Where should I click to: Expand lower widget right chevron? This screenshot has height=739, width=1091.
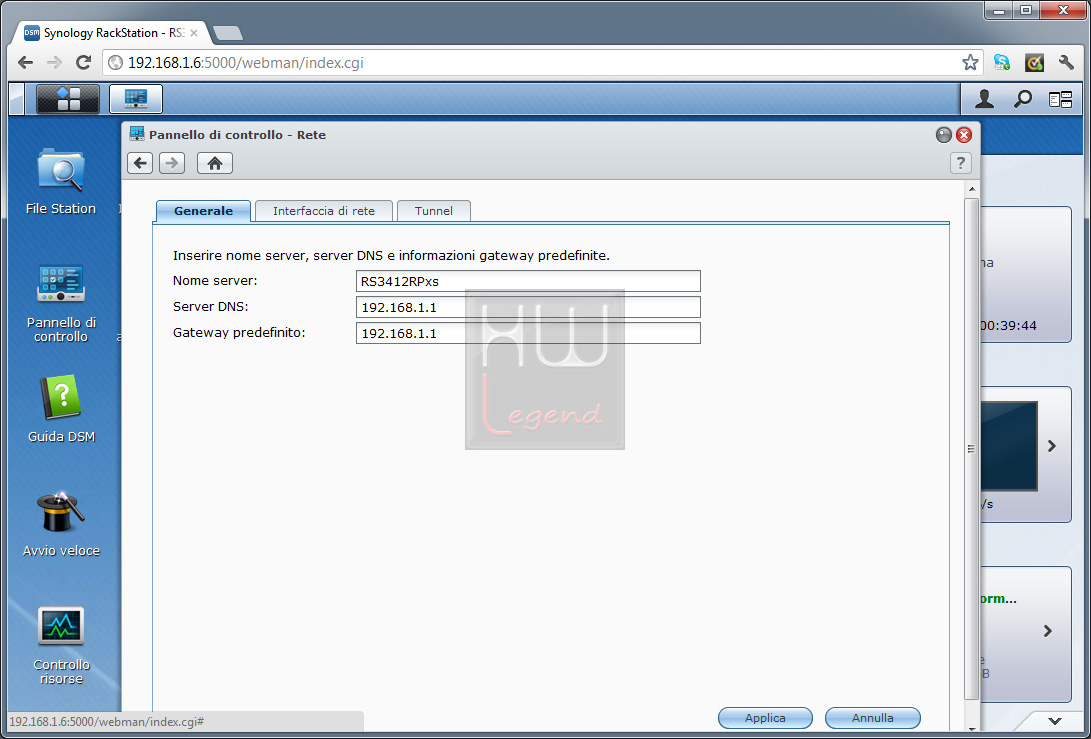(x=1048, y=631)
